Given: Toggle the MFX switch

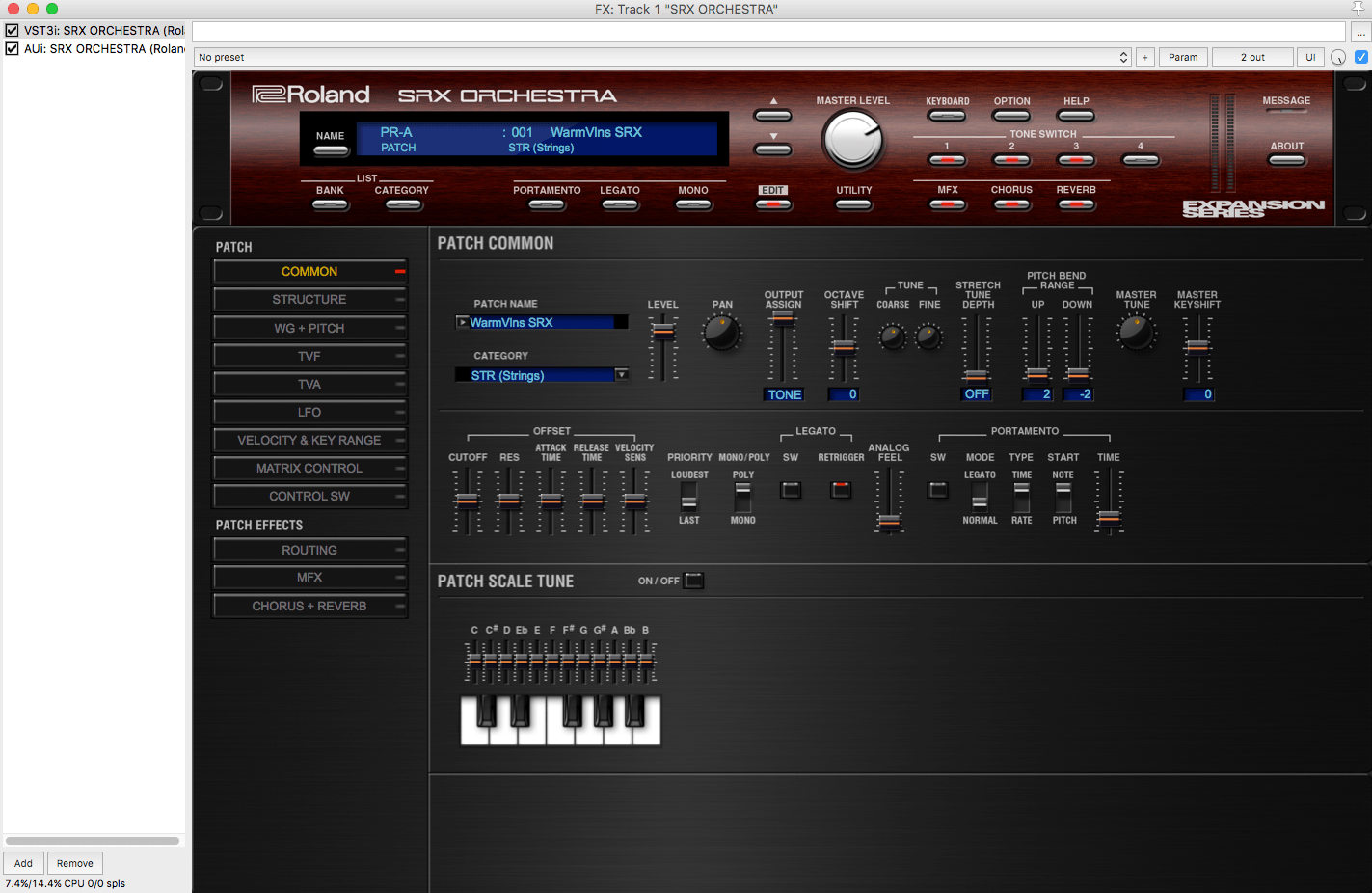Looking at the screenshot, I should [x=948, y=204].
